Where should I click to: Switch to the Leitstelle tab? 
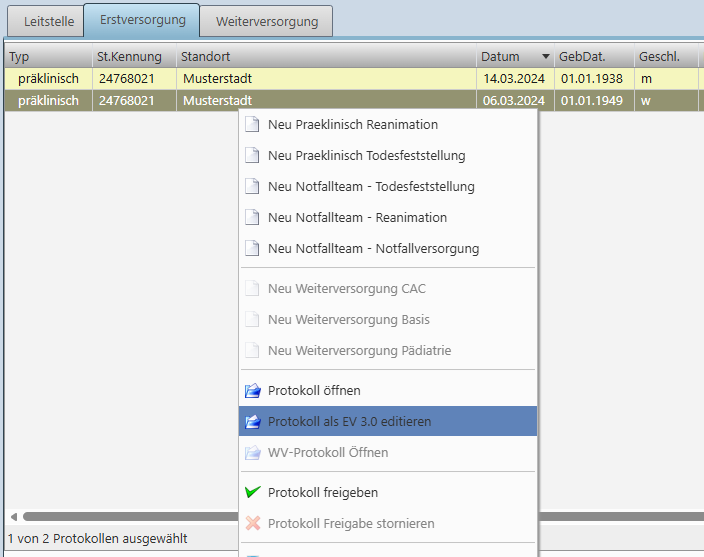(x=48, y=21)
